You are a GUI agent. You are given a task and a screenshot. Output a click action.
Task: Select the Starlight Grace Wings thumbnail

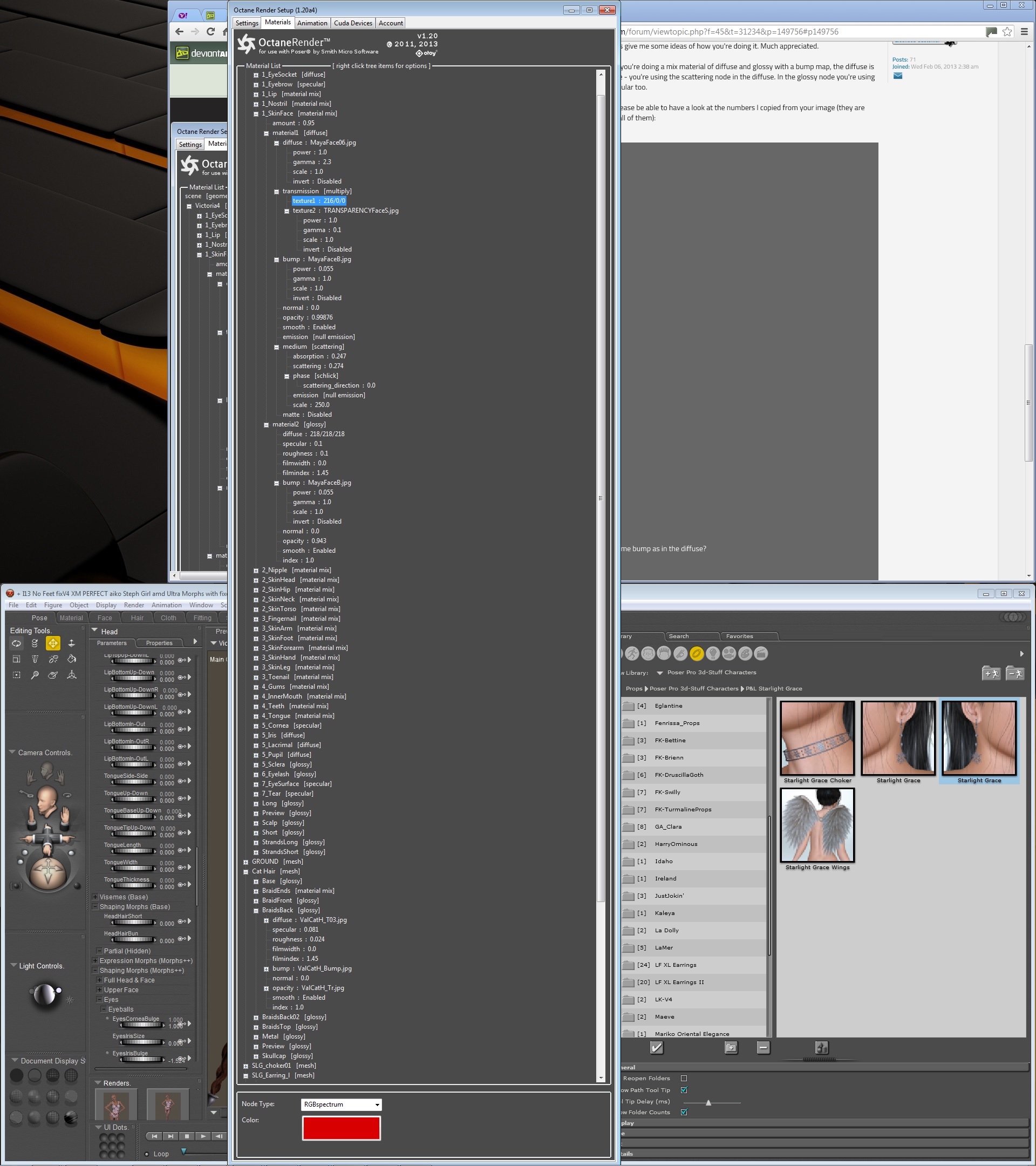click(x=817, y=825)
